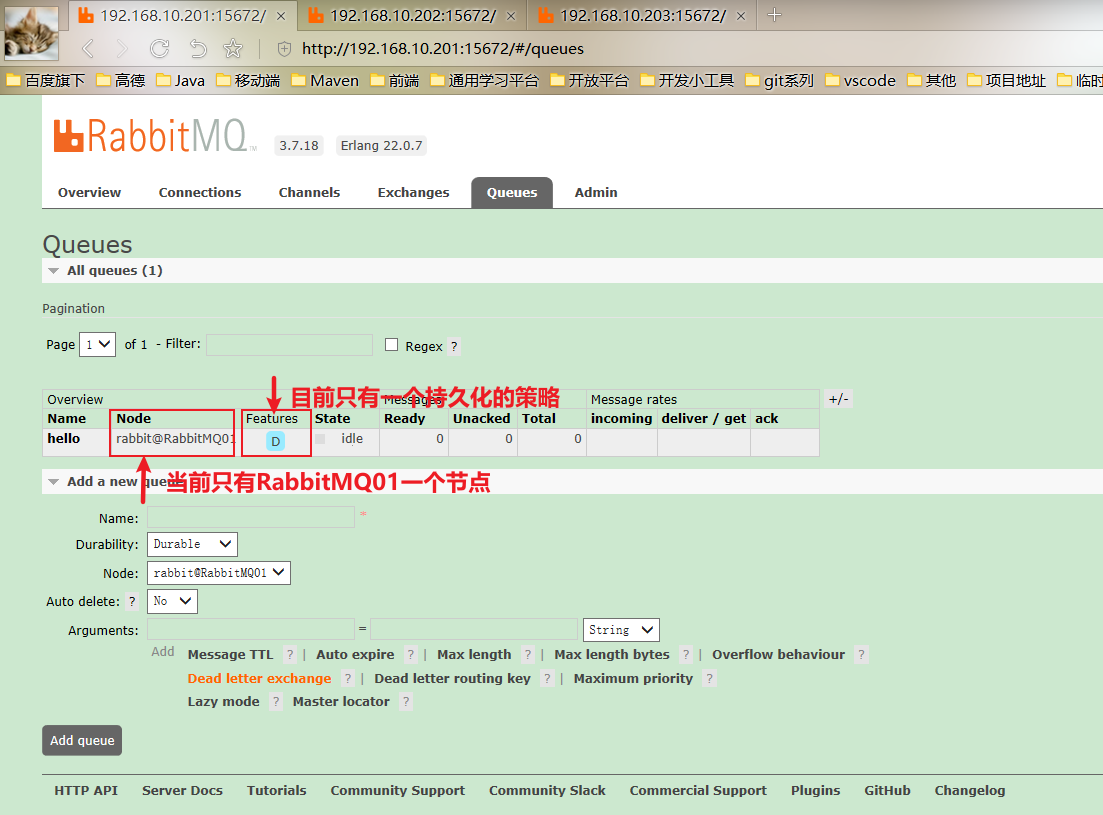Open a new browser tab with plus icon
This screenshot has height=815, width=1103.
click(774, 15)
